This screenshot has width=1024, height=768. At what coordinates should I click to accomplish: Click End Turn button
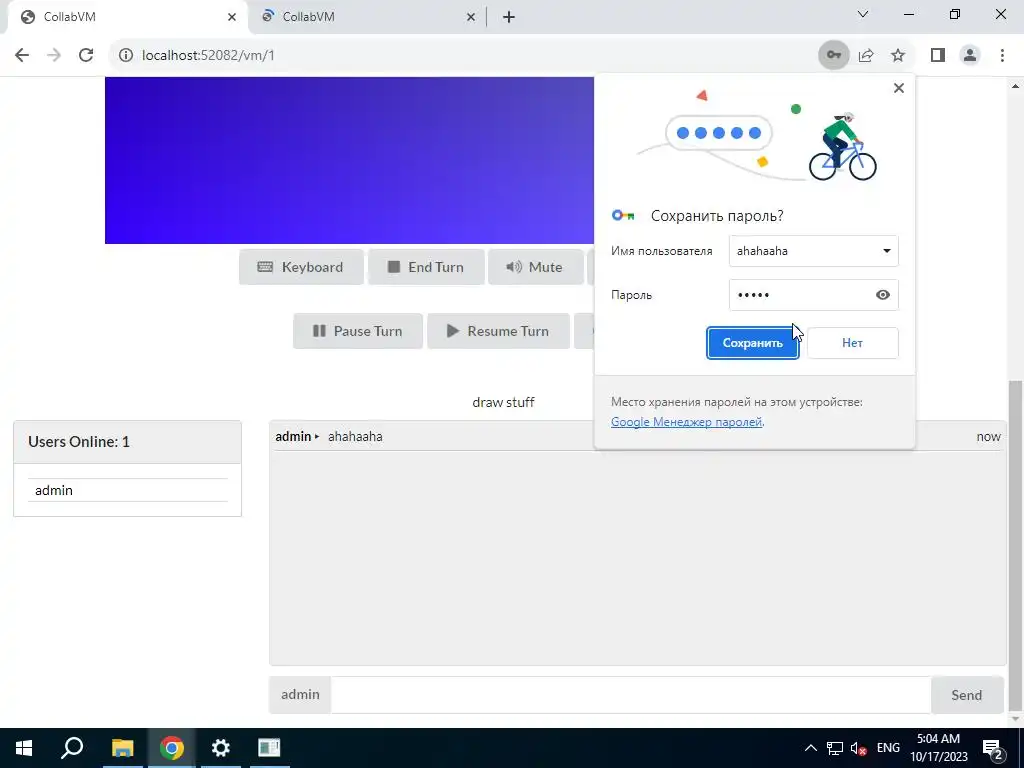coord(426,266)
